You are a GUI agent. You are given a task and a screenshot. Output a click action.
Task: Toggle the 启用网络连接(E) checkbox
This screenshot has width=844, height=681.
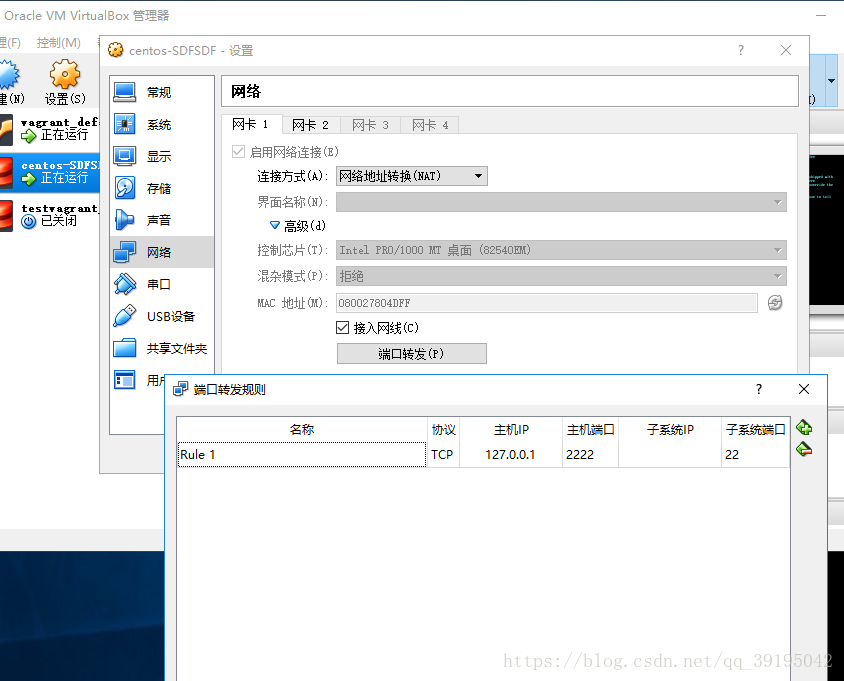click(x=238, y=152)
